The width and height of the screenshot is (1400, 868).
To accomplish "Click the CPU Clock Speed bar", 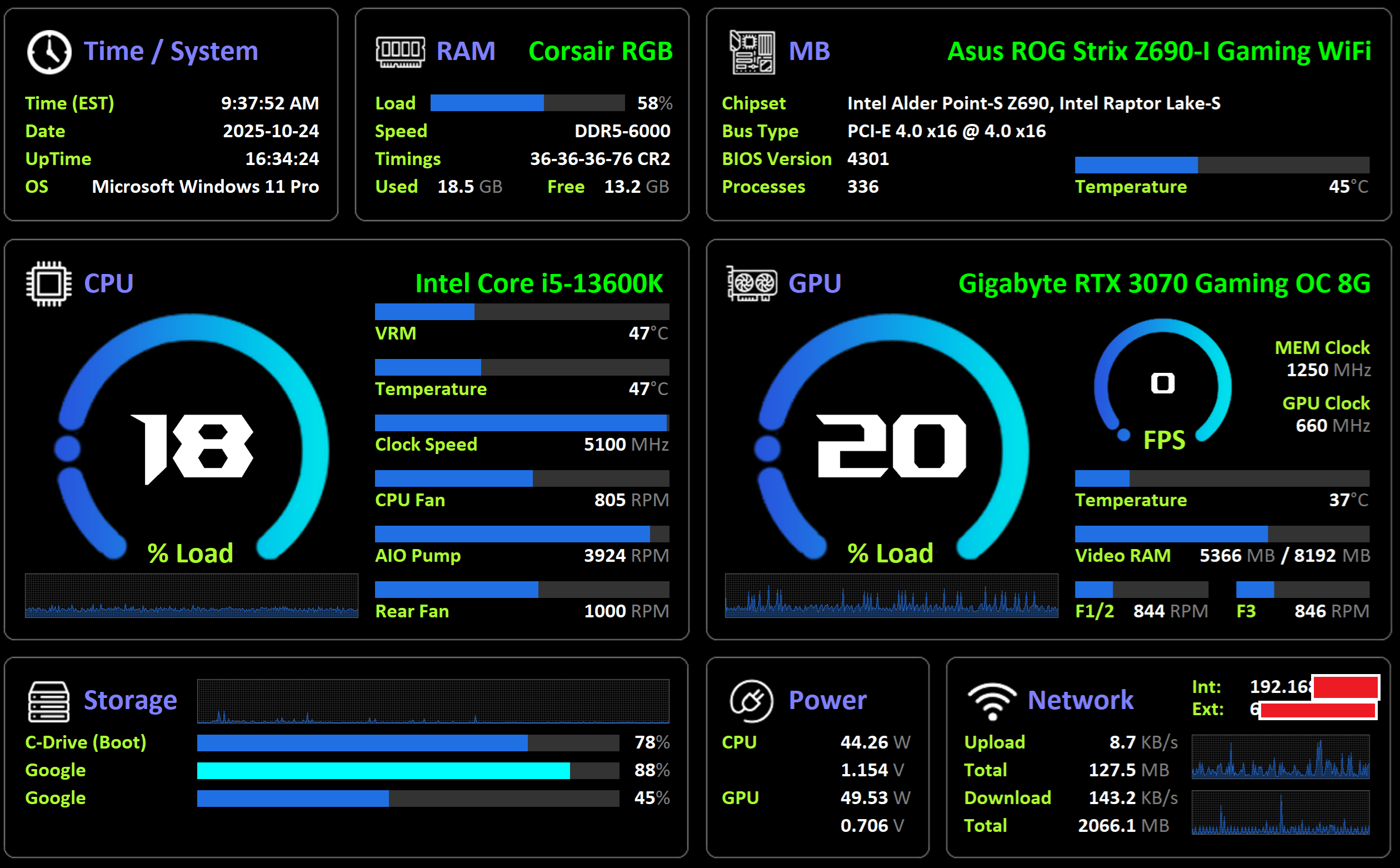I will [522, 423].
